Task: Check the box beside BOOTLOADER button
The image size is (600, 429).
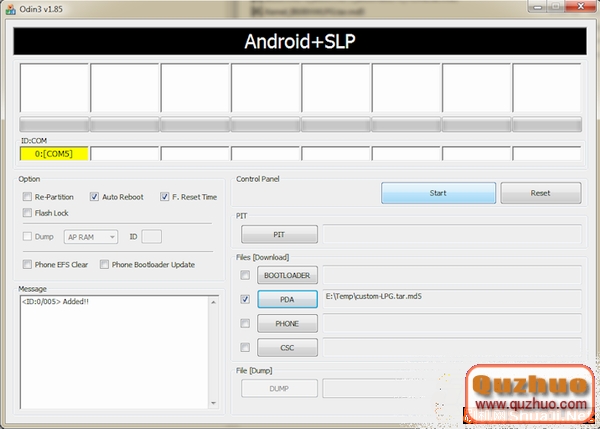Action: (245, 275)
